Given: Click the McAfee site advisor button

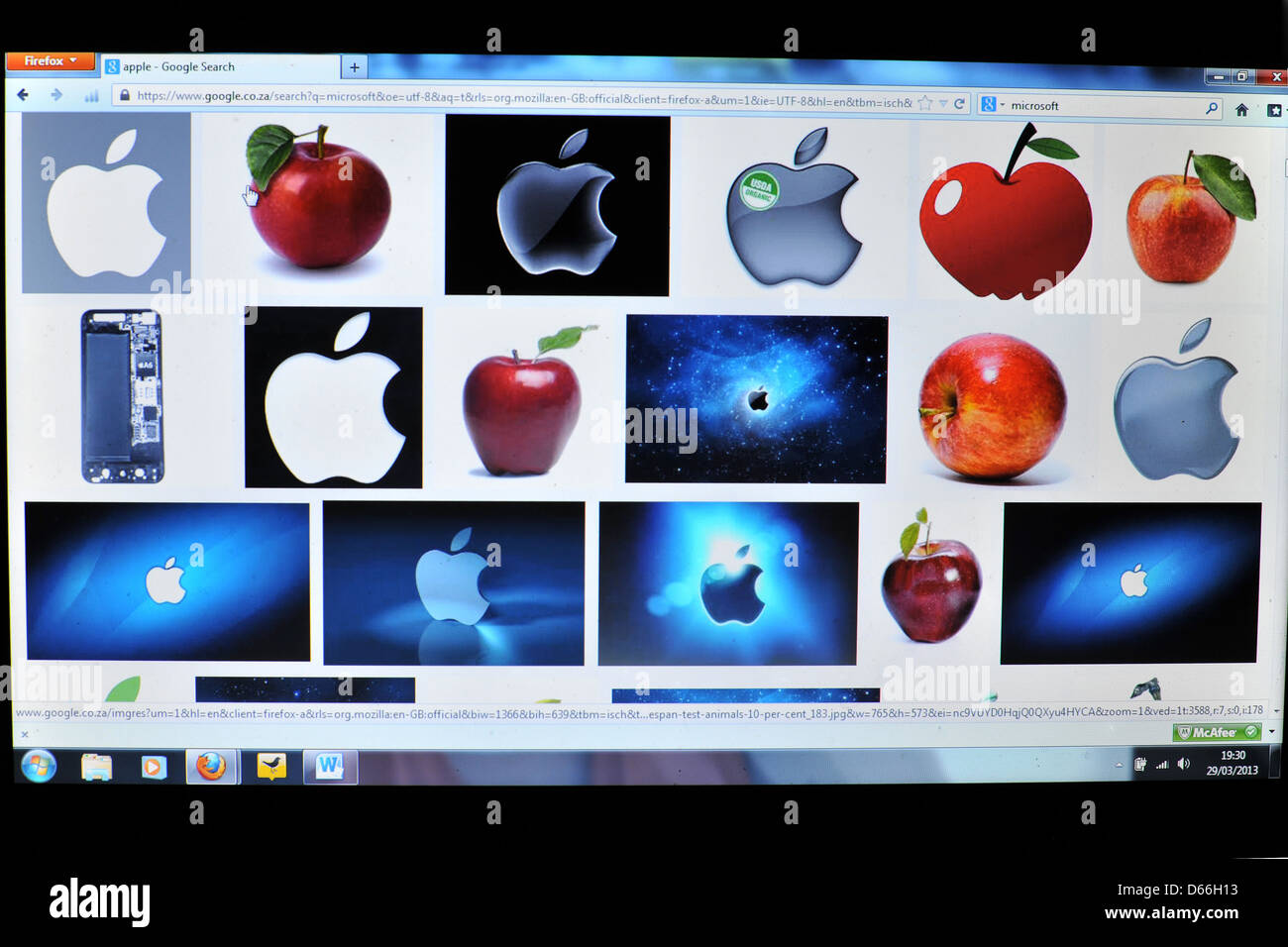Looking at the screenshot, I should [x=1217, y=732].
